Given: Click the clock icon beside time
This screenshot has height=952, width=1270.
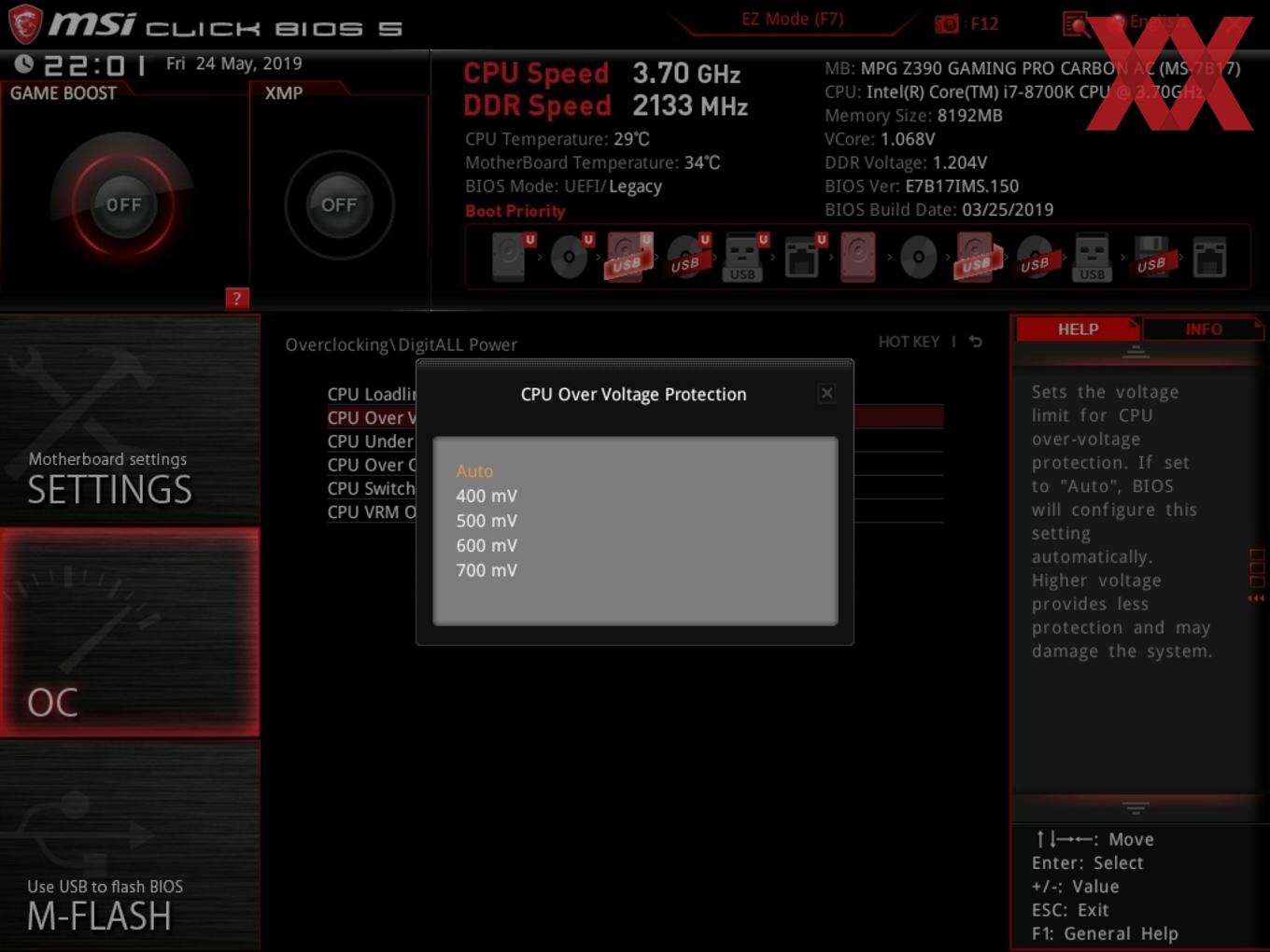Looking at the screenshot, I should click(x=24, y=63).
